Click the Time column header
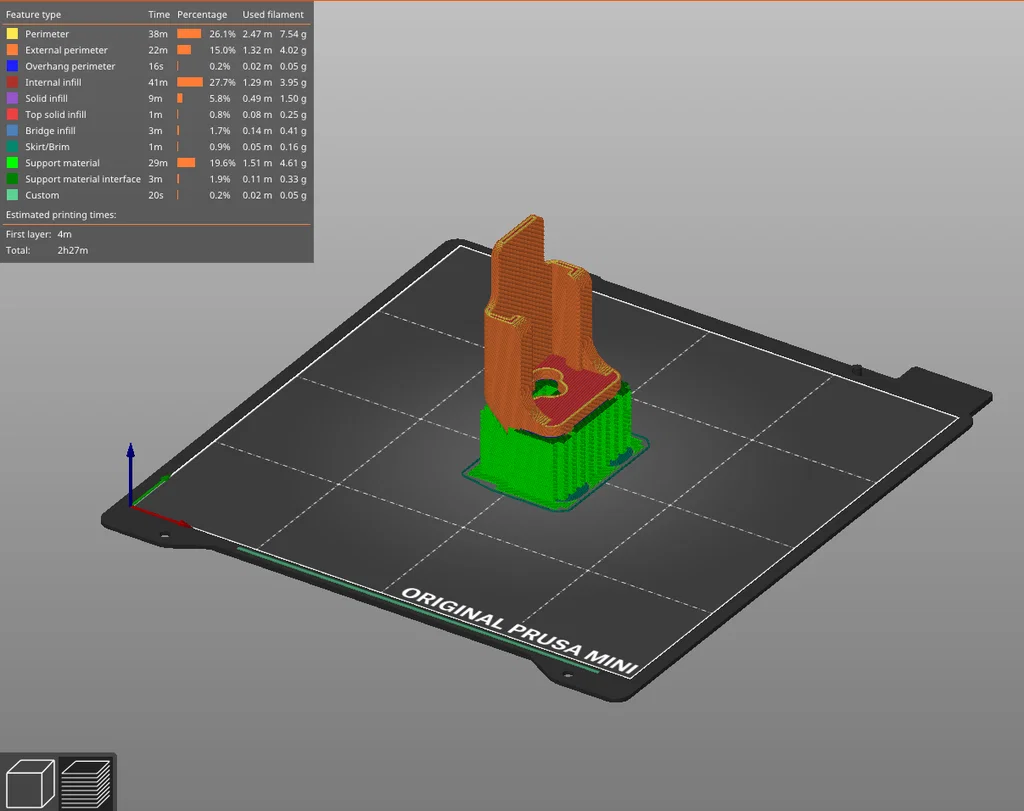This screenshot has height=811, width=1024. [x=159, y=14]
